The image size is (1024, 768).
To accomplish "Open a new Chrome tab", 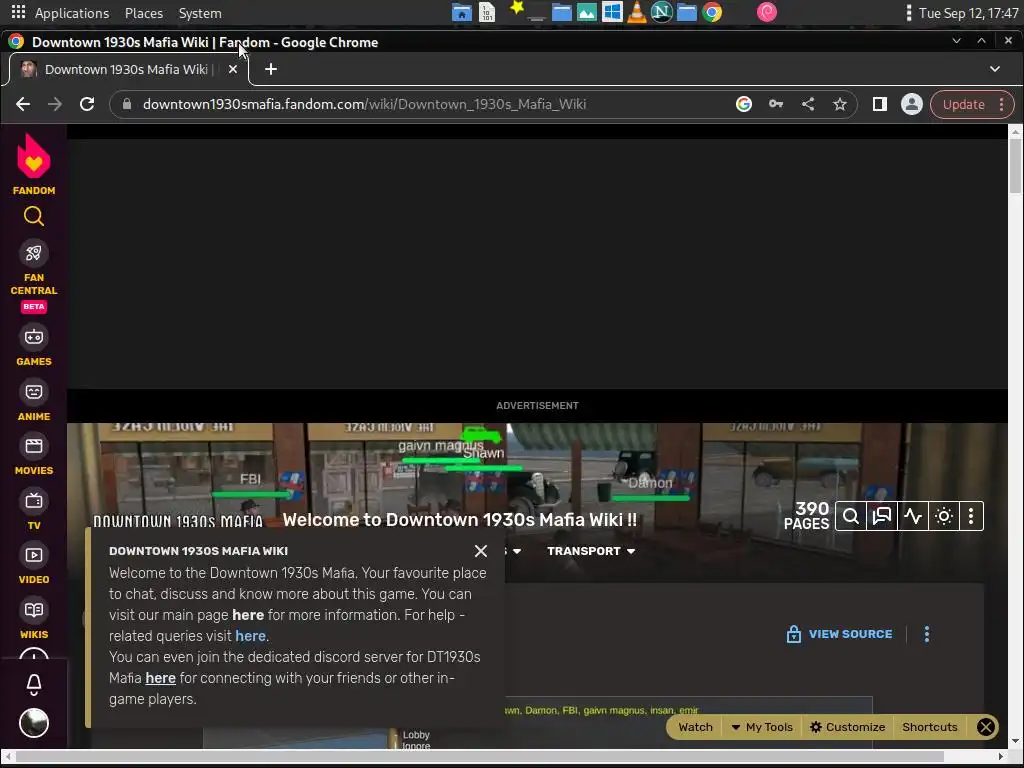I will tap(271, 69).
